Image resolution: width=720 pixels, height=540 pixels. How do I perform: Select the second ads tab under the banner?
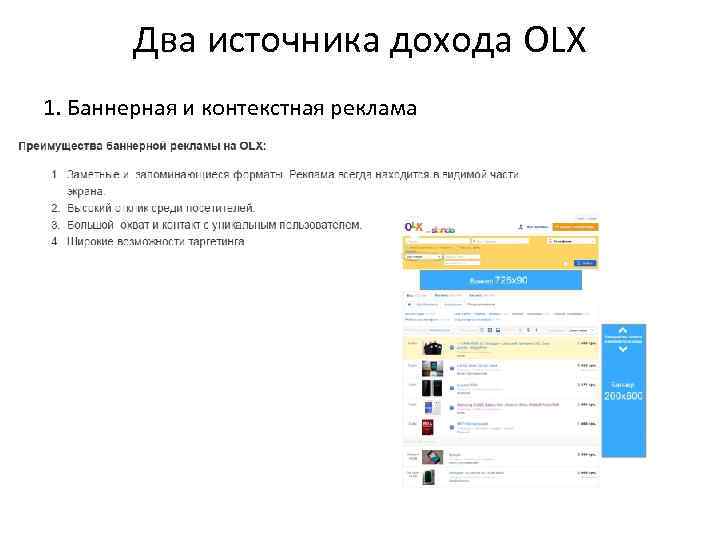coord(448,295)
